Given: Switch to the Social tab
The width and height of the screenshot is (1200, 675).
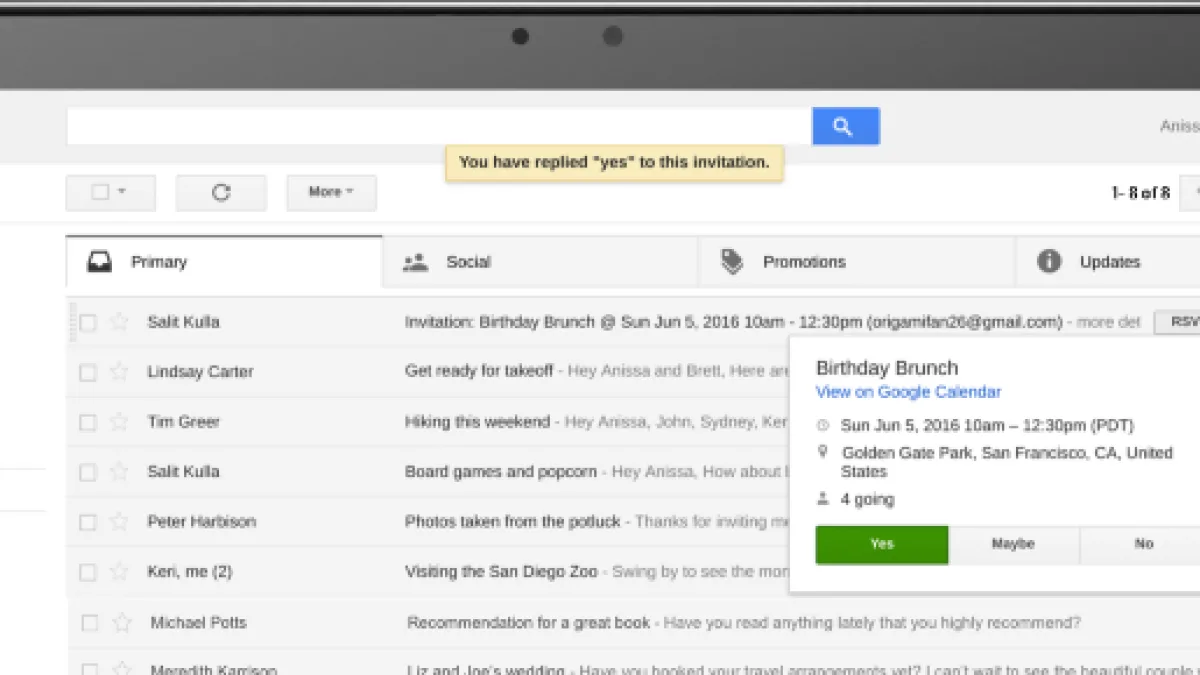Looking at the screenshot, I should point(467,262).
